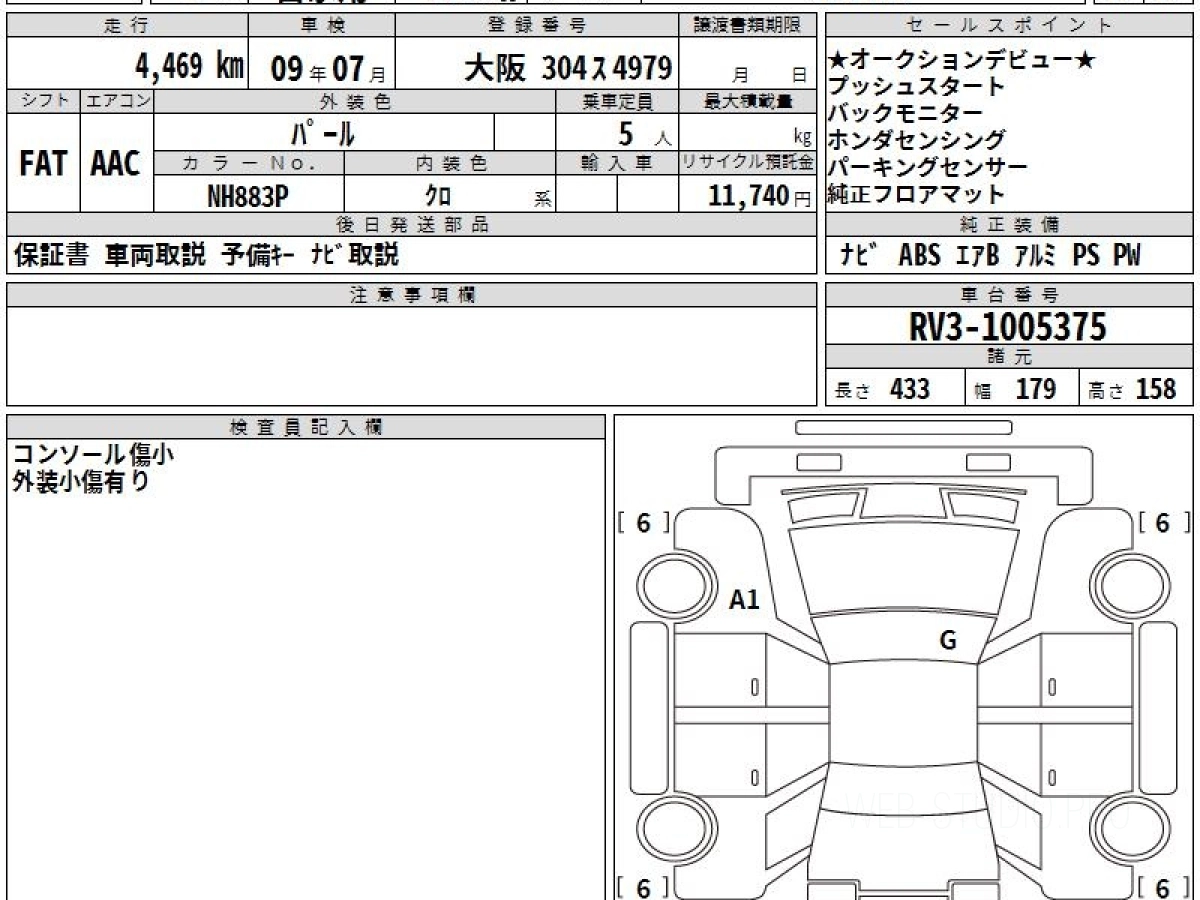1200x900 pixels.
Task: Click the inspector note コンソール傷小
Action: 93,454
